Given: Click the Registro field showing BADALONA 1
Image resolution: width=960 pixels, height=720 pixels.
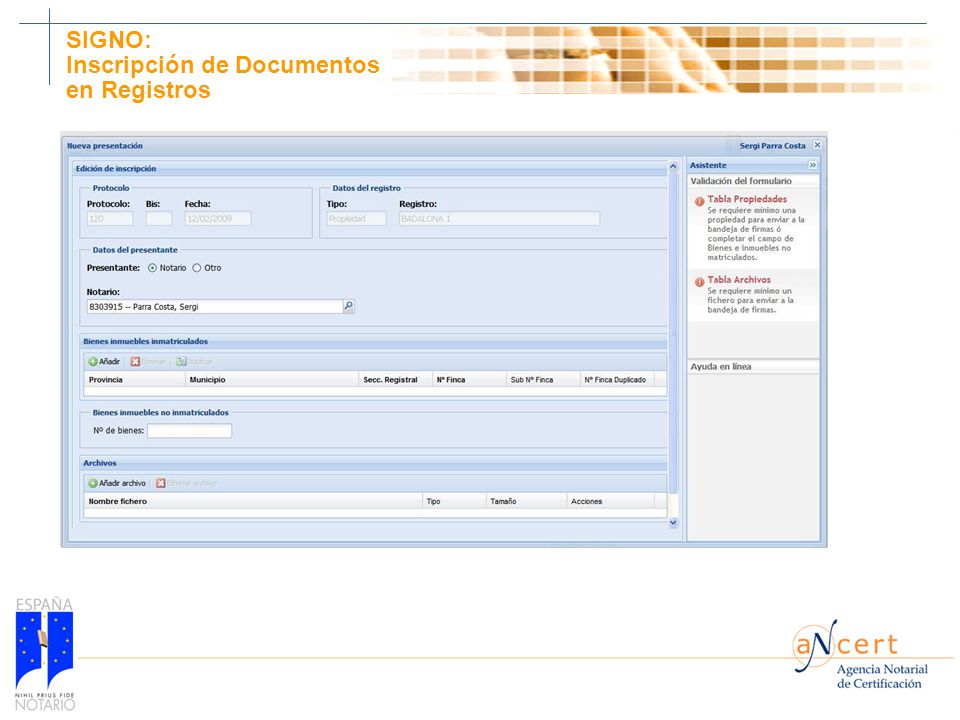Looking at the screenshot, I should coord(500,219).
